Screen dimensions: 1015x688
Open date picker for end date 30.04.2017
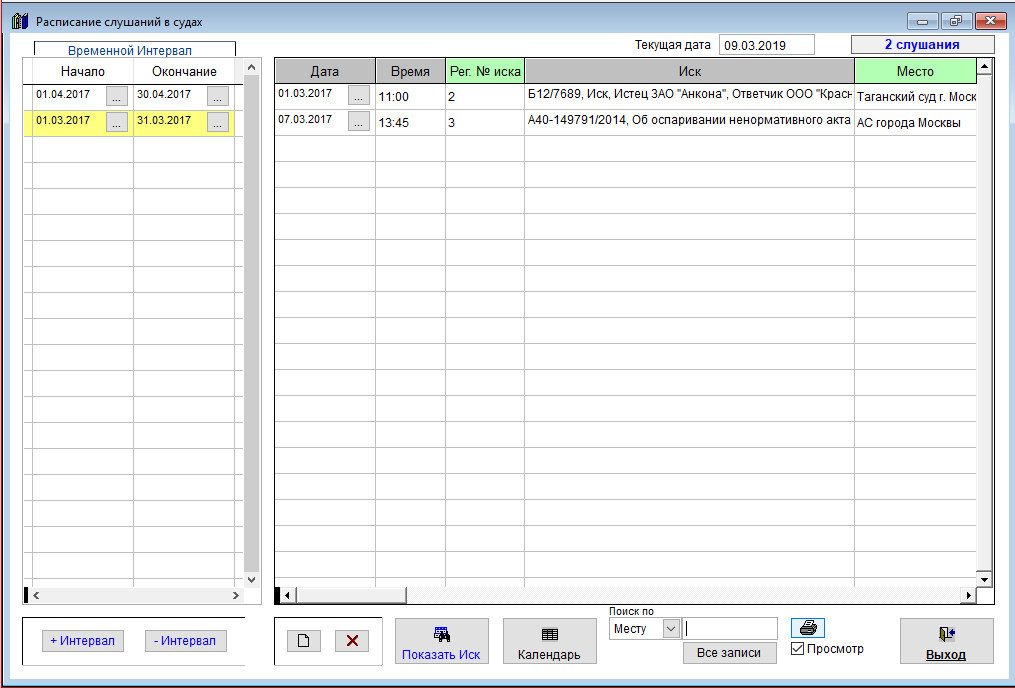[218, 96]
